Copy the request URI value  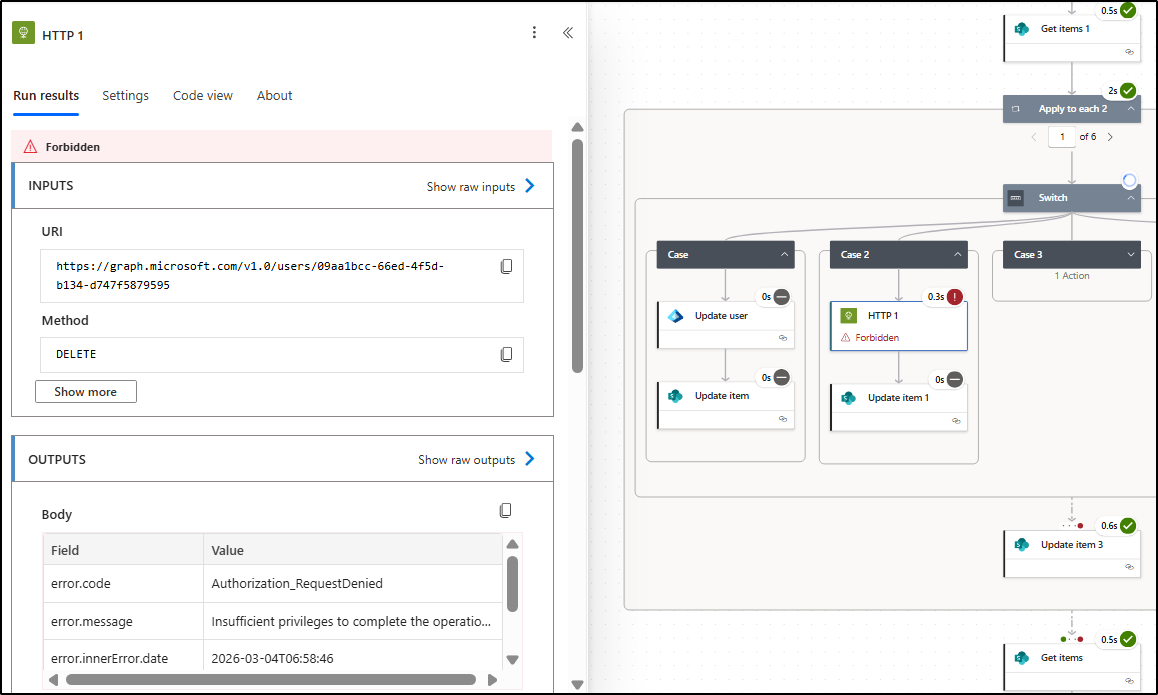(507, 266)
